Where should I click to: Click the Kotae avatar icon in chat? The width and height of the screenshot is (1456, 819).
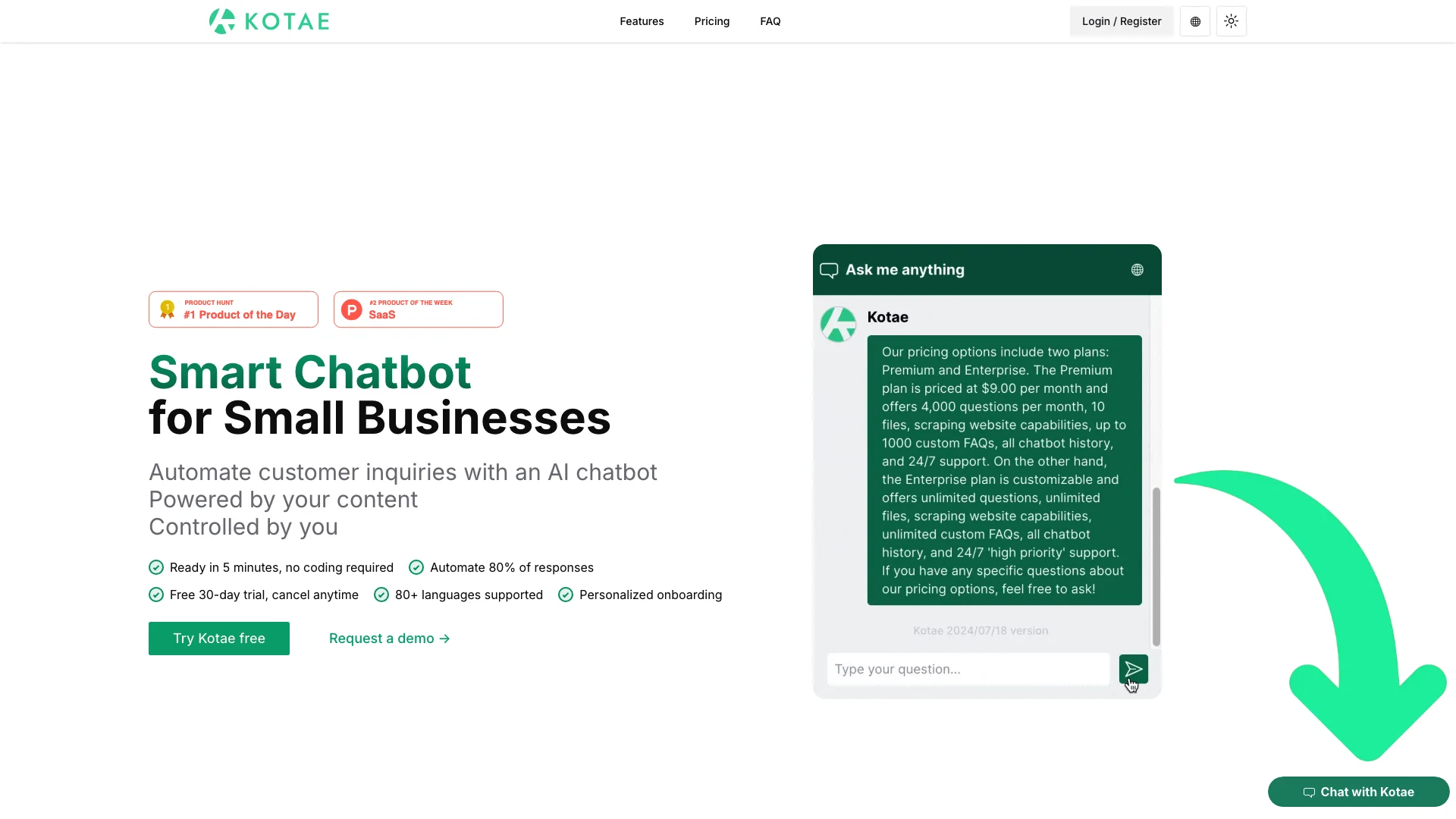point(839,323)
